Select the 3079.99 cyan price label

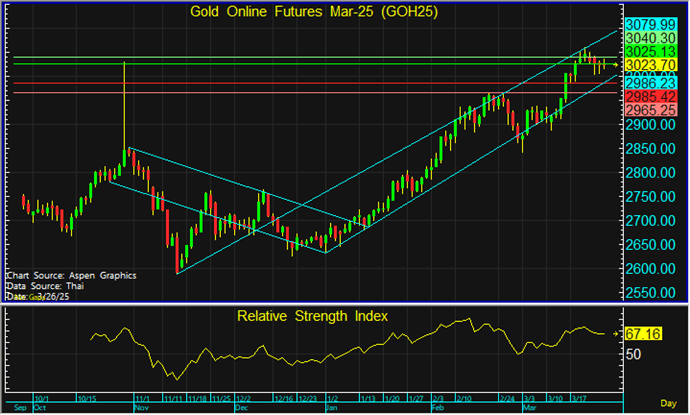(x=651, y=23)
